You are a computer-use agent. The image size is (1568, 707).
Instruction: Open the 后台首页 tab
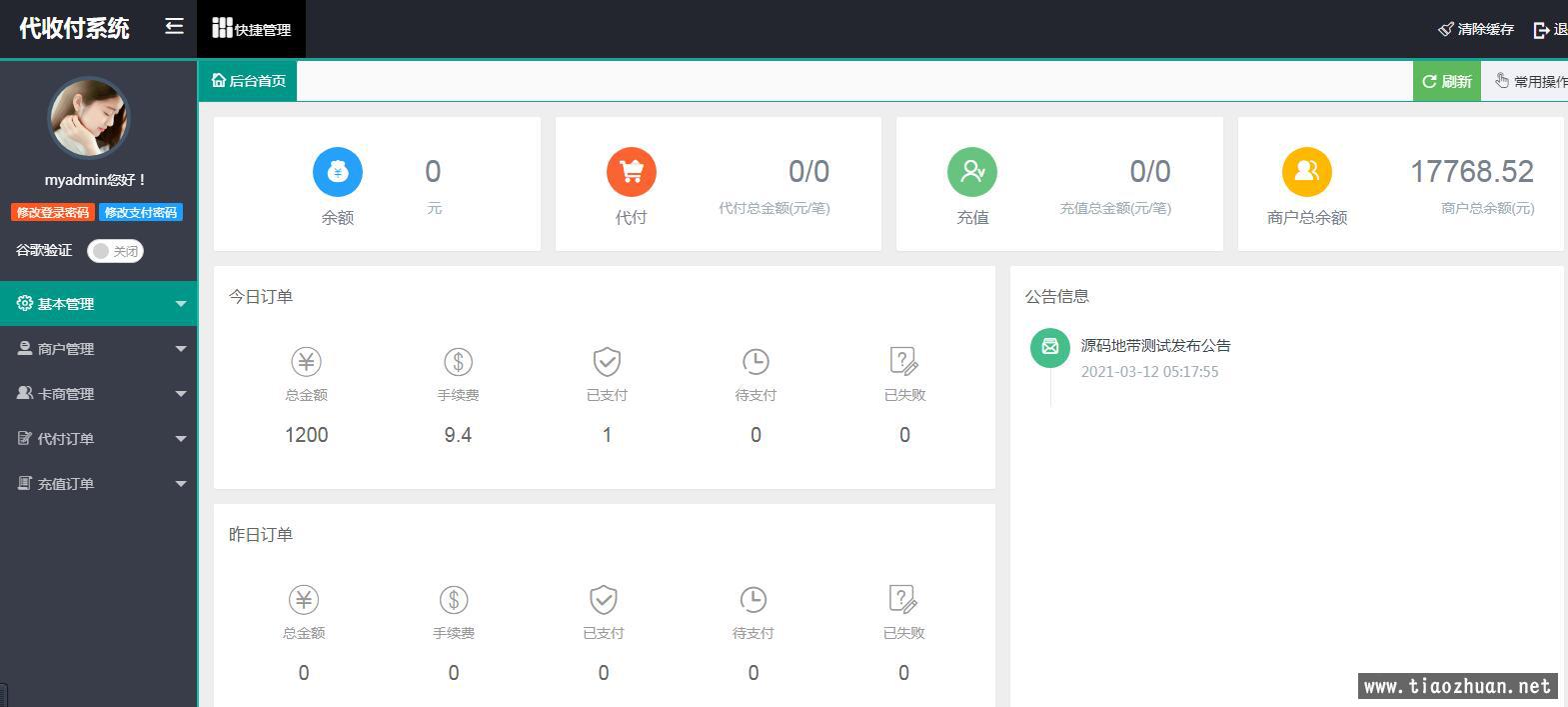248,81
